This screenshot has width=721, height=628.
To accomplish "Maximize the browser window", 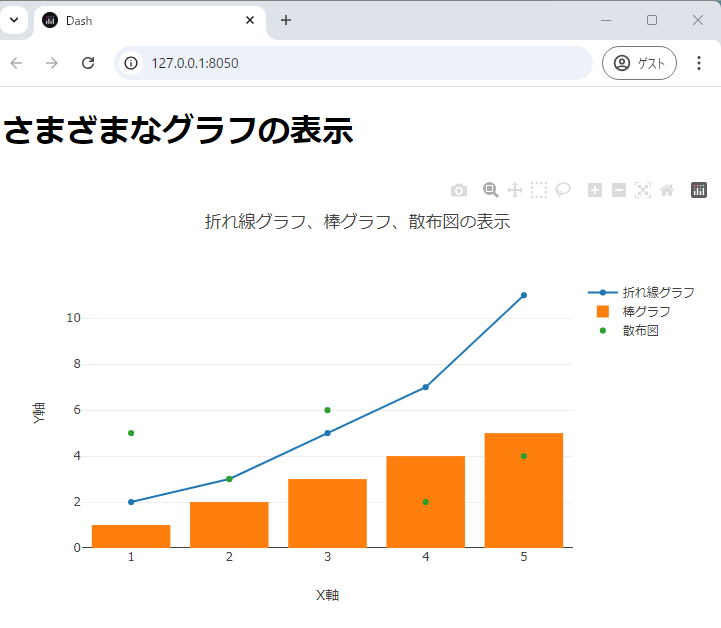I will tap(652, 20).
